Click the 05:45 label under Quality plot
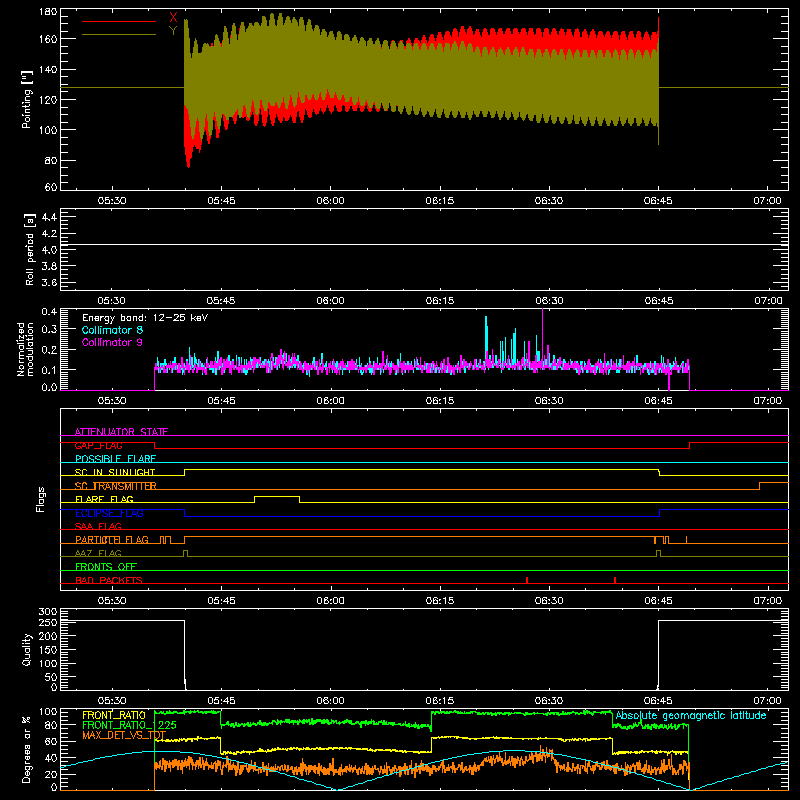 (221, 701)
